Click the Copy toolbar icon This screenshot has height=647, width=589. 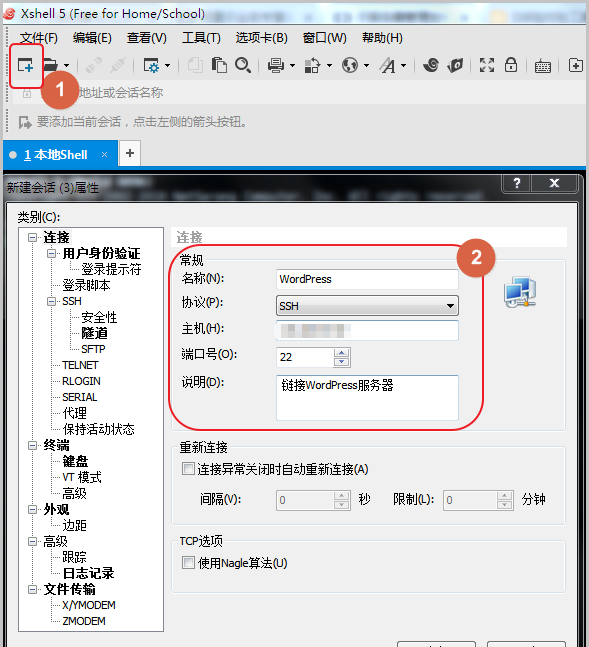pyautogui.click(x=195, y=65)
